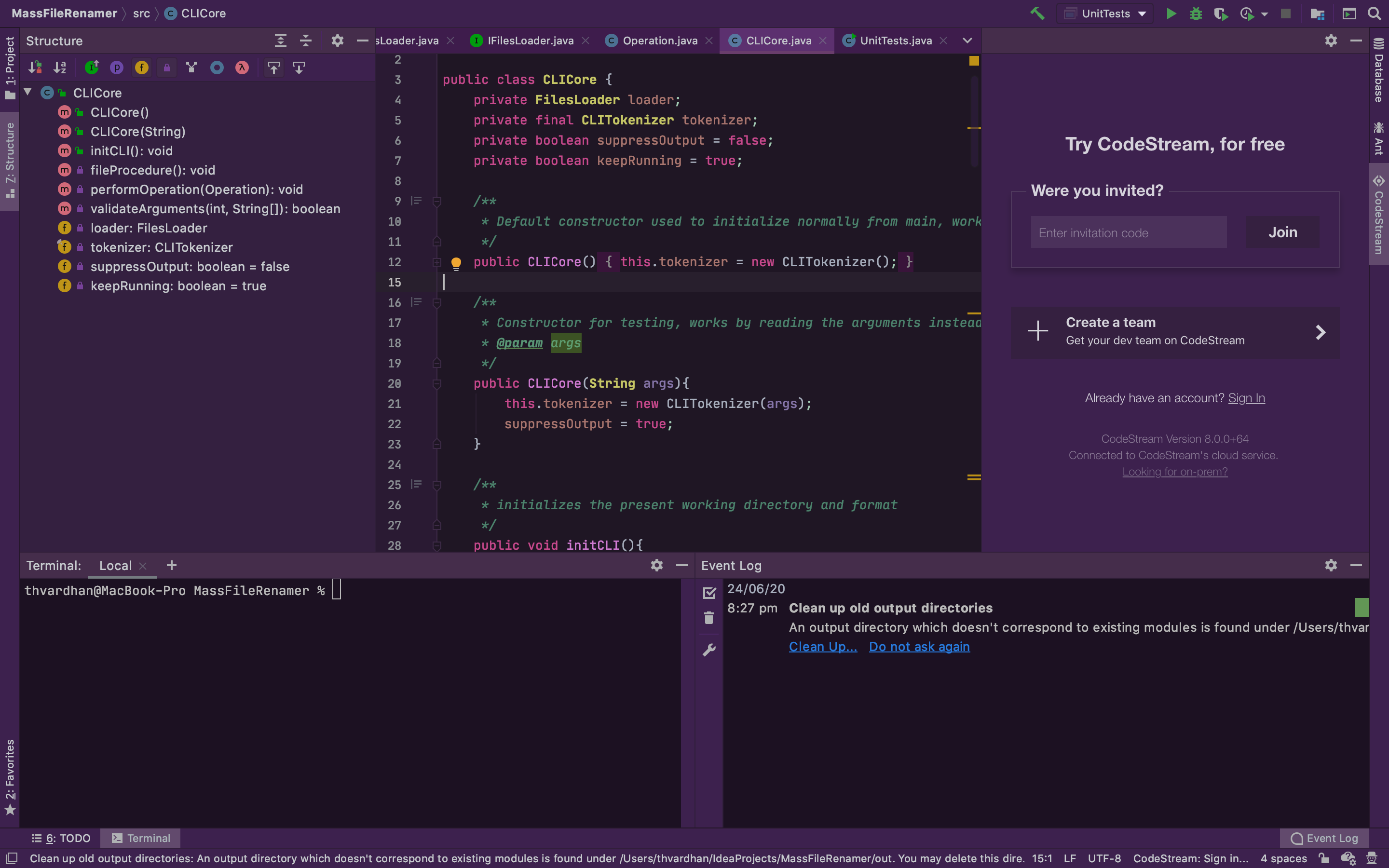Open Event Log wrench settings icon
Viewport: 1389px width, 868px height.
click(x=709, y=650)
